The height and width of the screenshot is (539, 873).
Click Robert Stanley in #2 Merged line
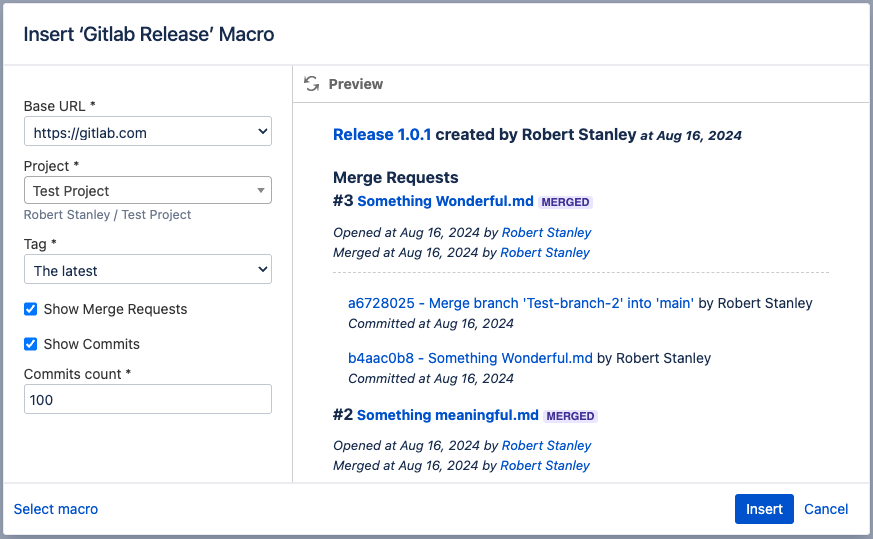tap(545, 465)
